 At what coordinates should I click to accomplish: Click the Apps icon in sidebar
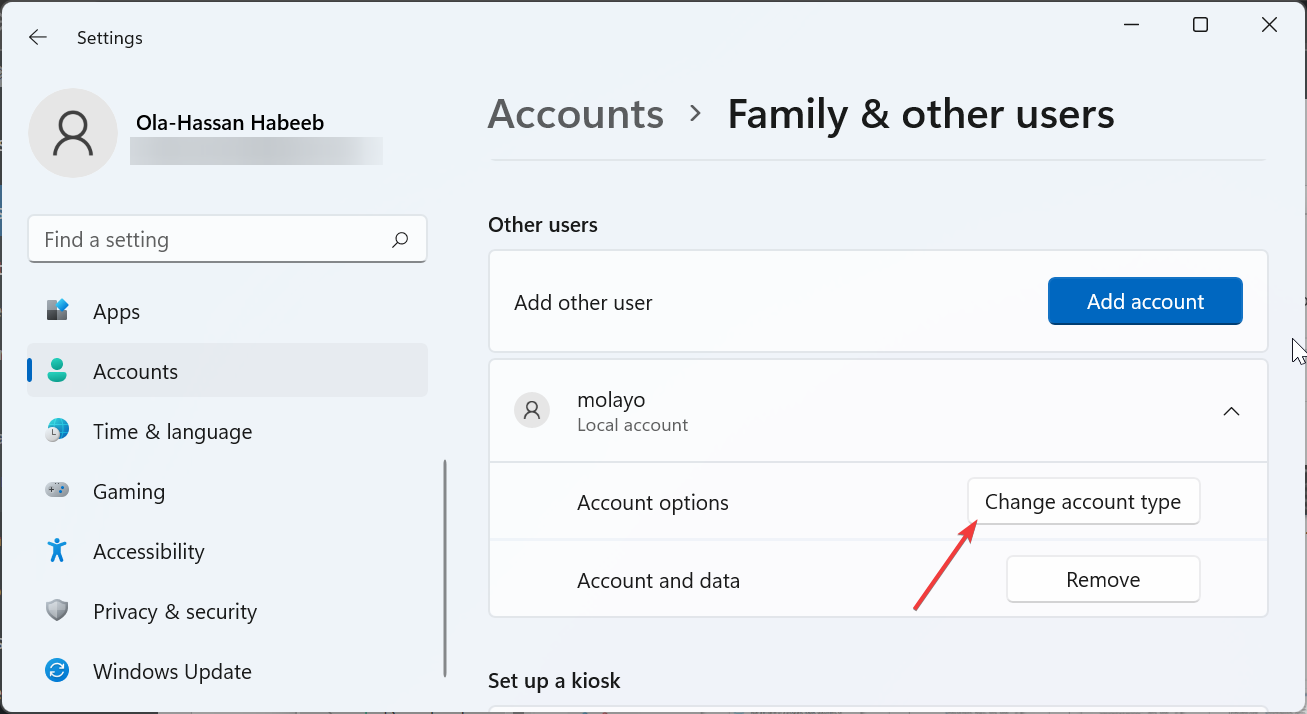(57, 311)
